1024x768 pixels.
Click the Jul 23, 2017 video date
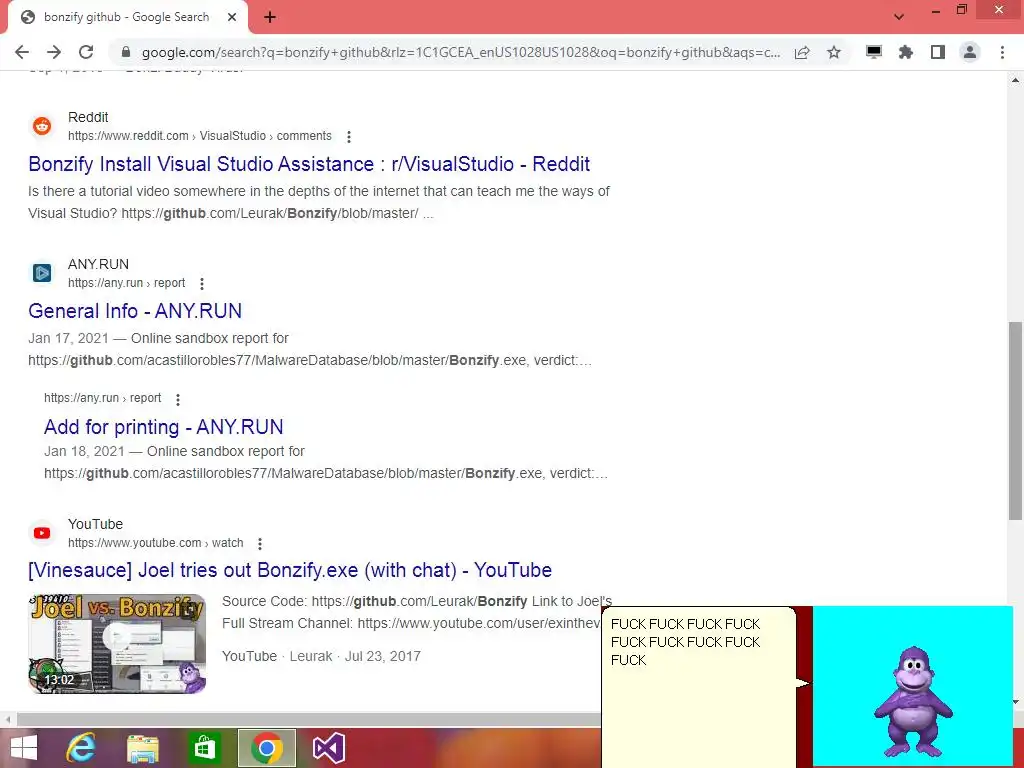[383, 656]
